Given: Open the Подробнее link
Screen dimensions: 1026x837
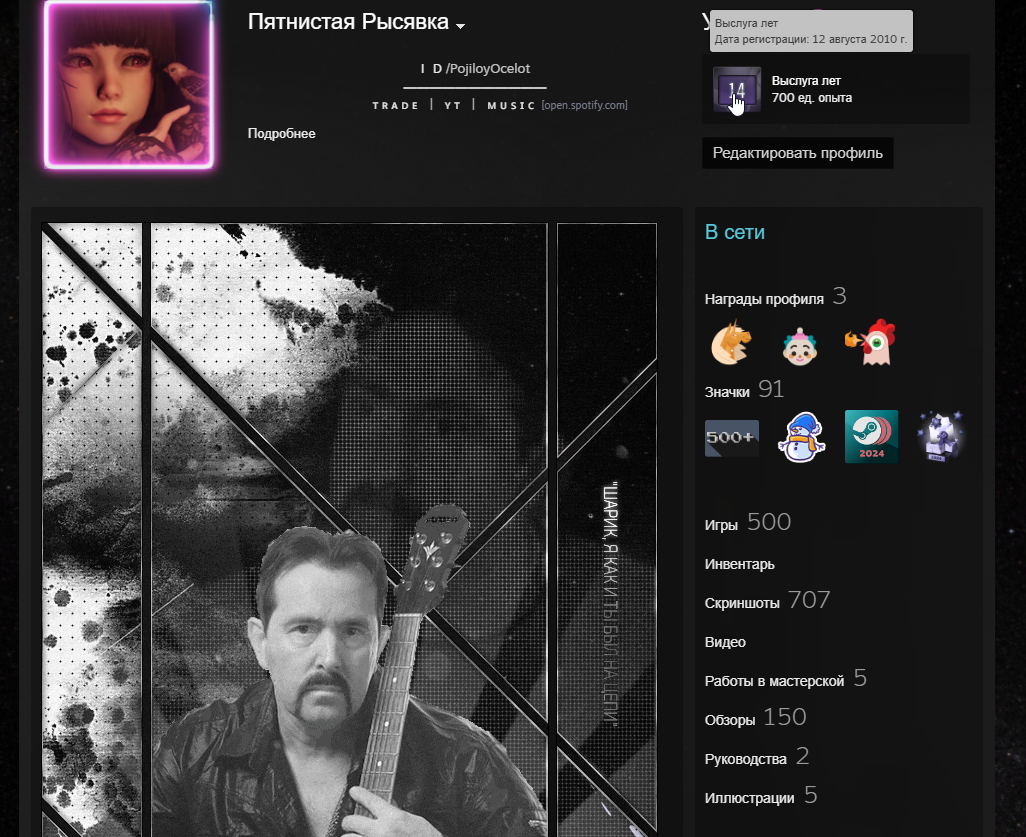Looking at the screenshot, I should click(281, 134).
